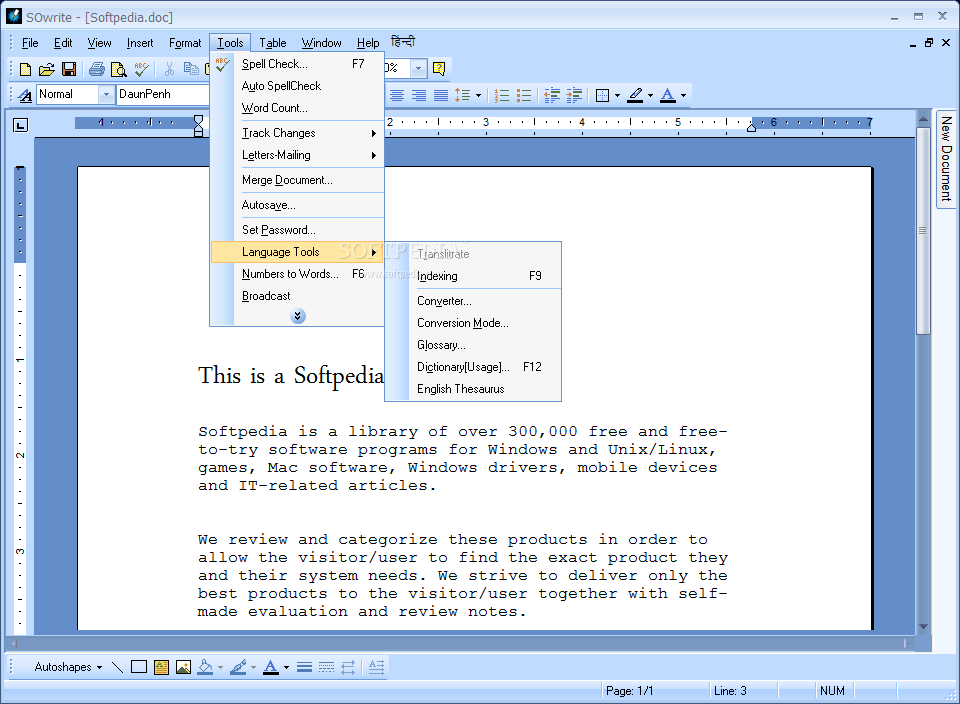Image resolution: width=960 pixels, height=704 pixels.
Task: Click the Copy icon
Action: coord(191,69)
